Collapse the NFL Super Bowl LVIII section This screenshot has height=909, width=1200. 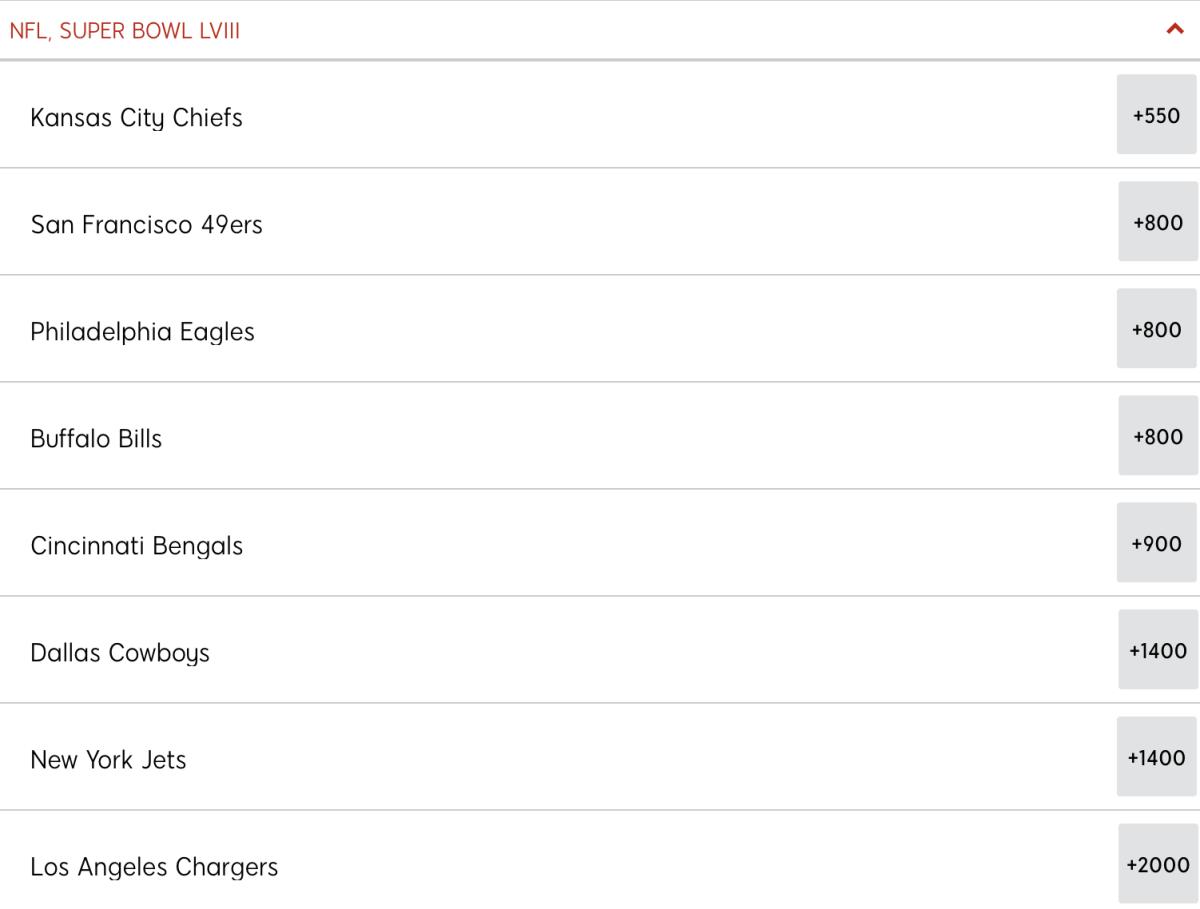(1175, 30)
